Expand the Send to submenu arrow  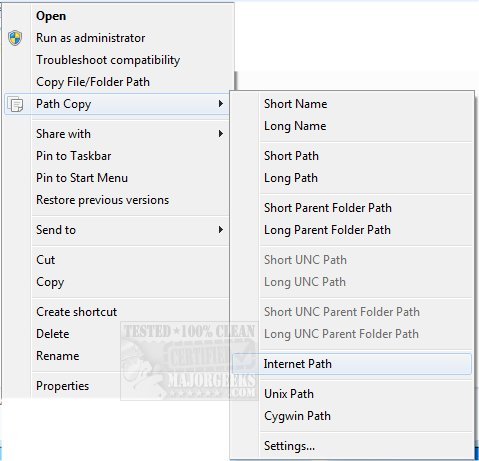point(220,230)
